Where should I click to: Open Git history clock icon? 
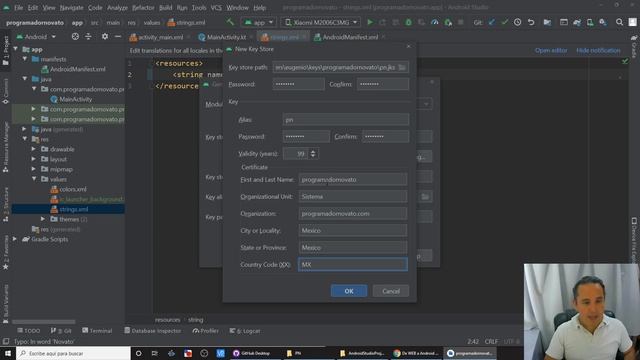coord(517,22)
